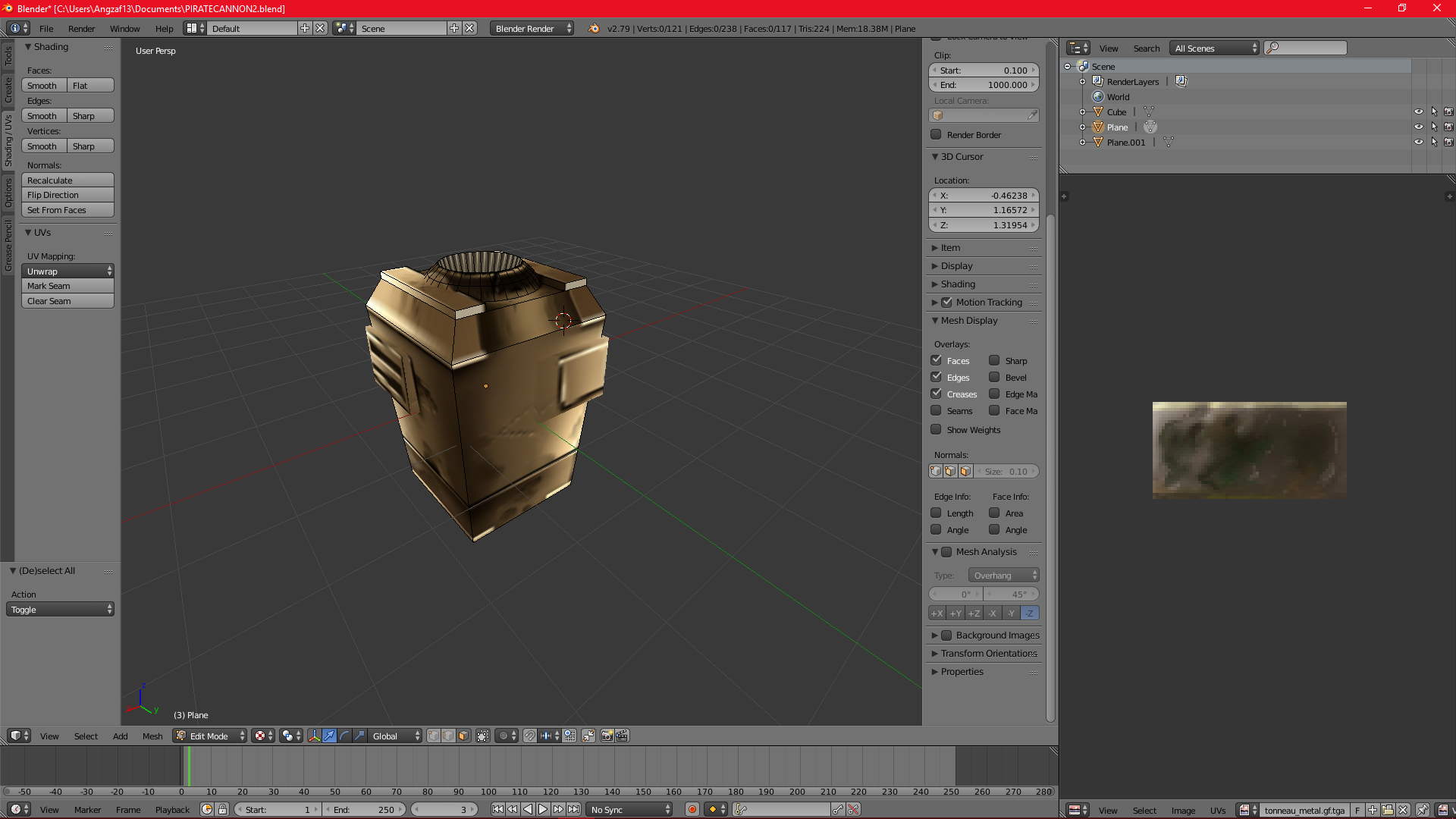
Task: Enable the Render Border checkbox
Action: (x=937, y=134)
